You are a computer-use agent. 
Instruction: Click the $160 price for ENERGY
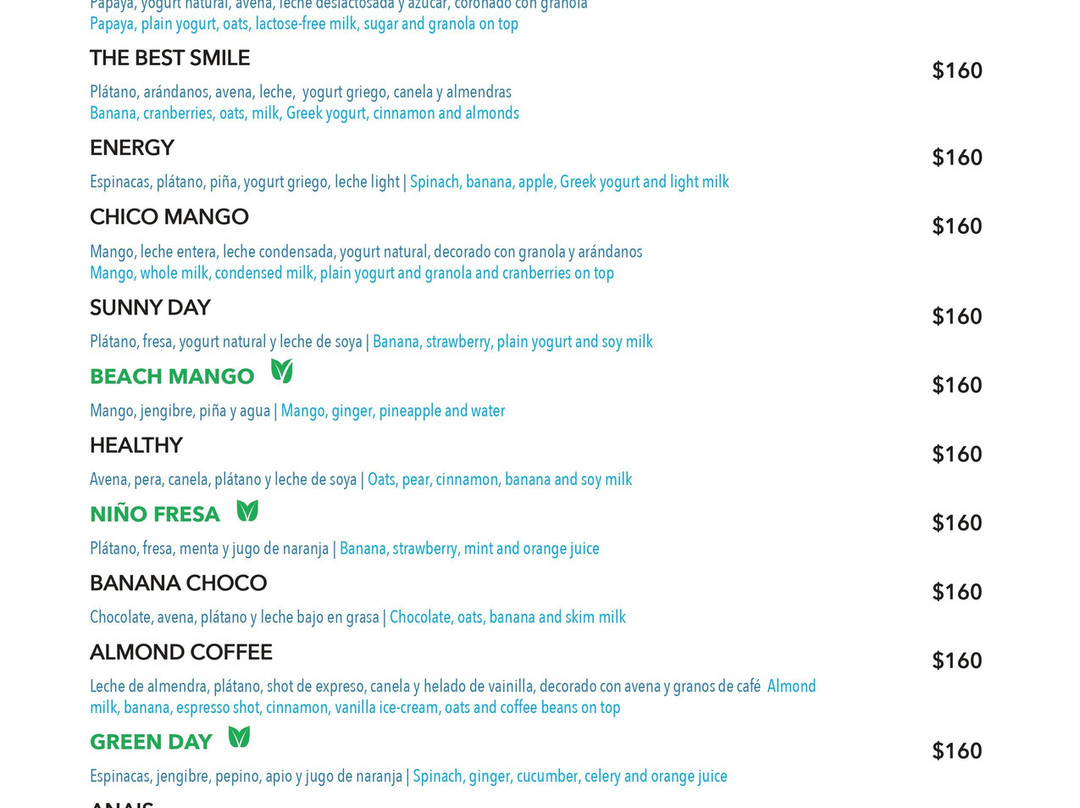pos(957,157)
